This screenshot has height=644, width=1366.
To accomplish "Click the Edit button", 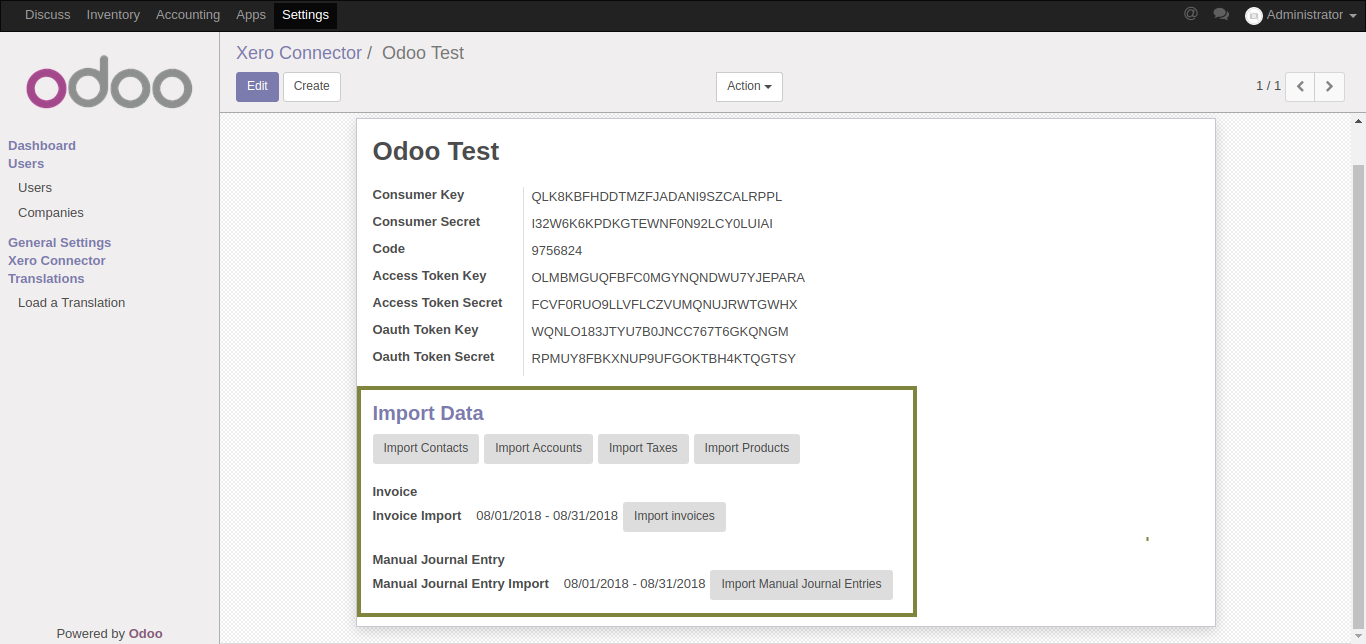I will [x=257, y=87].
